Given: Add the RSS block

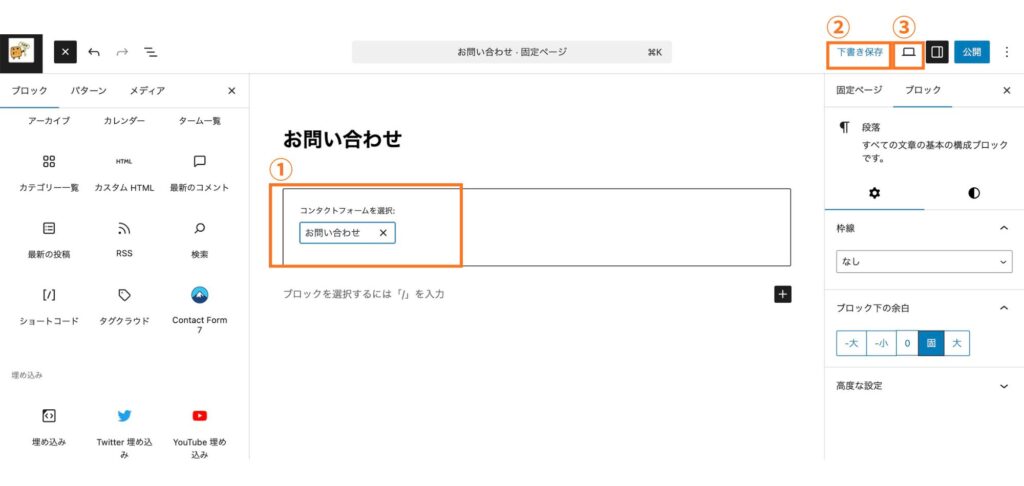Looking at the screenshot, I should coord(124,229).
